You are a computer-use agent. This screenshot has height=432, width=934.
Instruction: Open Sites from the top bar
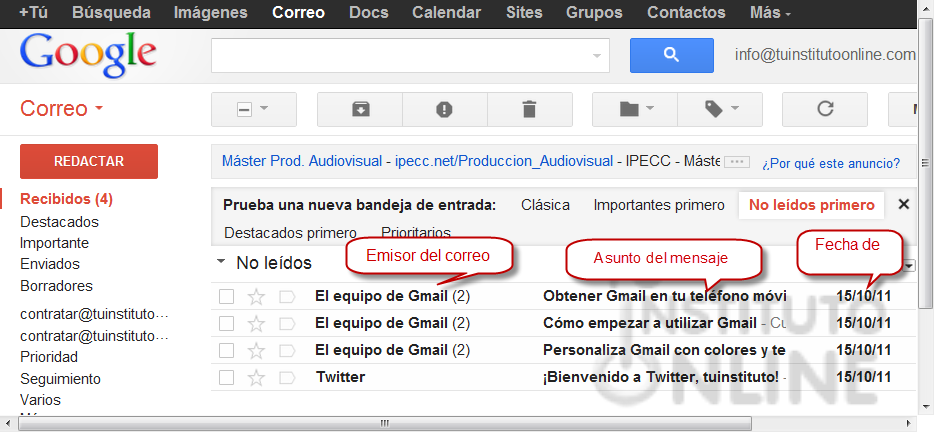click(524, 13)
